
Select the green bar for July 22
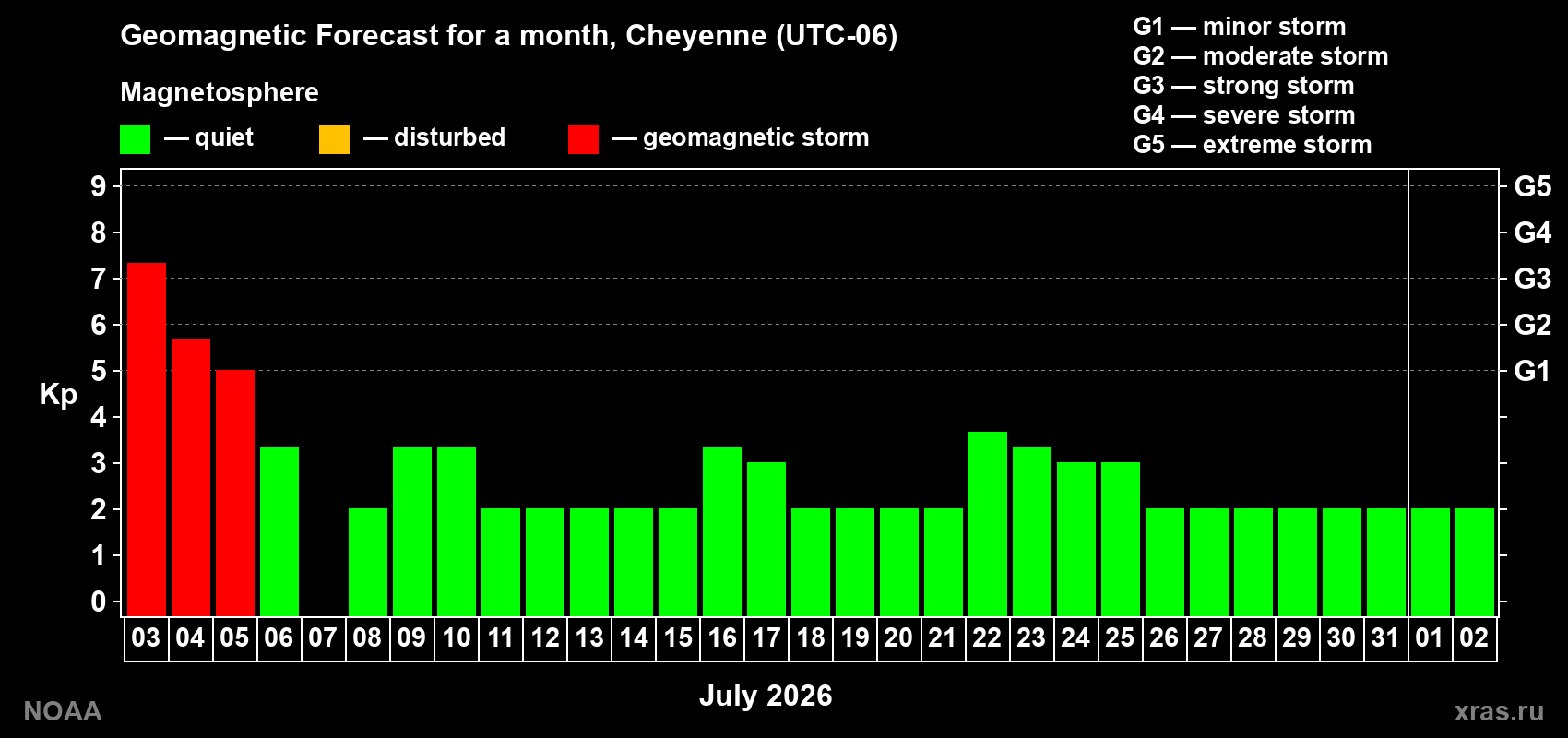(x=988, y=523)
